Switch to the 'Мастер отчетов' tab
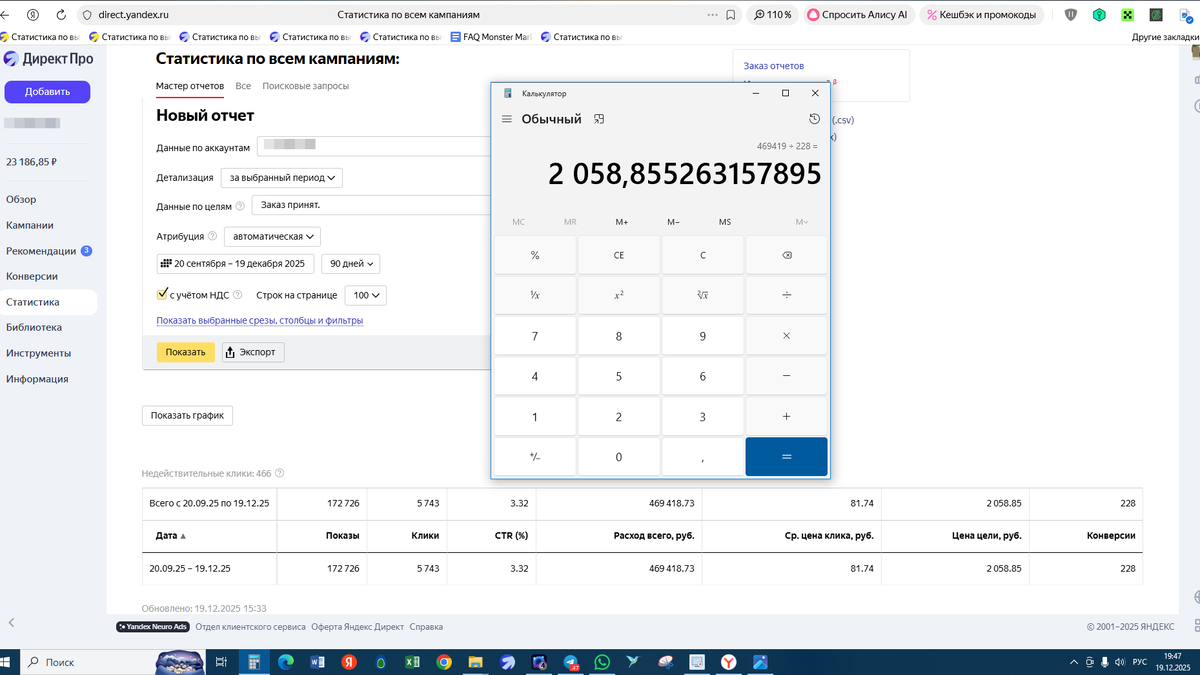The width and height of the screenshot is (1200, 675). click(x=190, y=86)
